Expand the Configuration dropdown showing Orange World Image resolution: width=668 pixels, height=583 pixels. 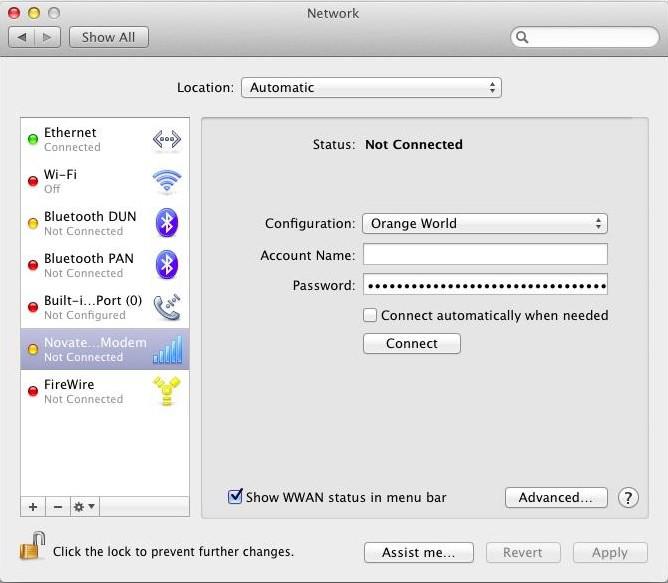click(484, 224)
